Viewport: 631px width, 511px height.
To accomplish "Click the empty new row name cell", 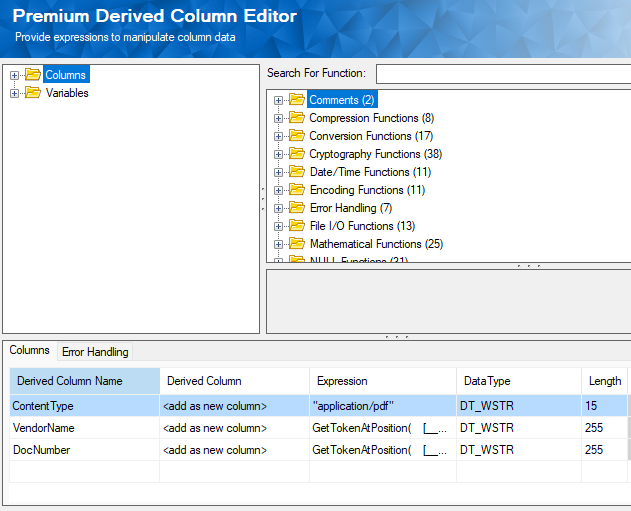I will 85,472.
